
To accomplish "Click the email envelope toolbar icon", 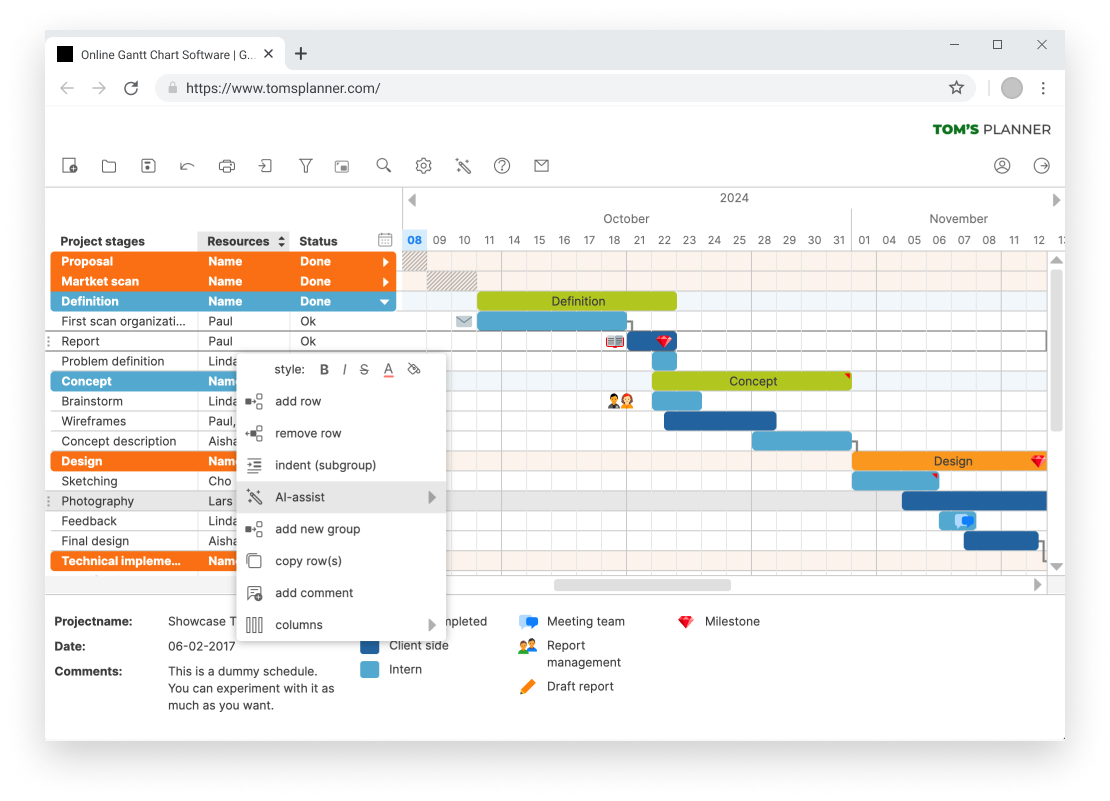I will click(541, 165).
